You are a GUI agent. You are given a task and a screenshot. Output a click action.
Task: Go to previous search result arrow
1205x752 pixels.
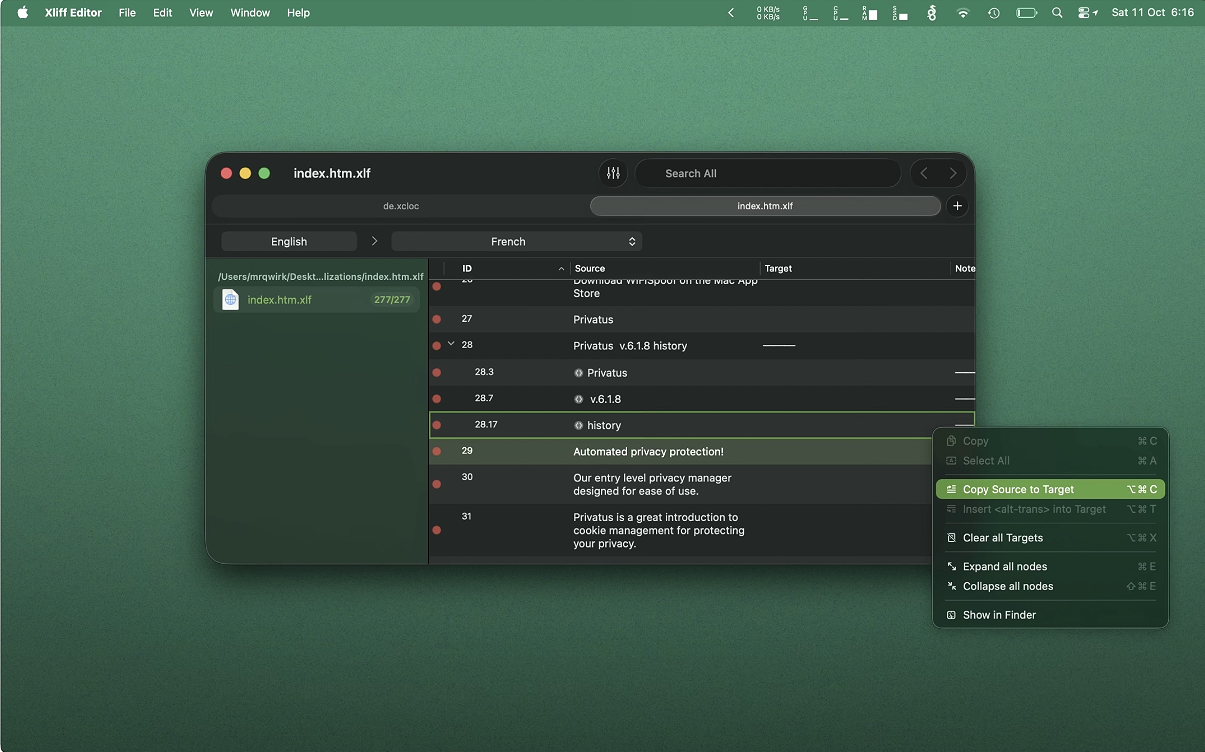(924, 173)
